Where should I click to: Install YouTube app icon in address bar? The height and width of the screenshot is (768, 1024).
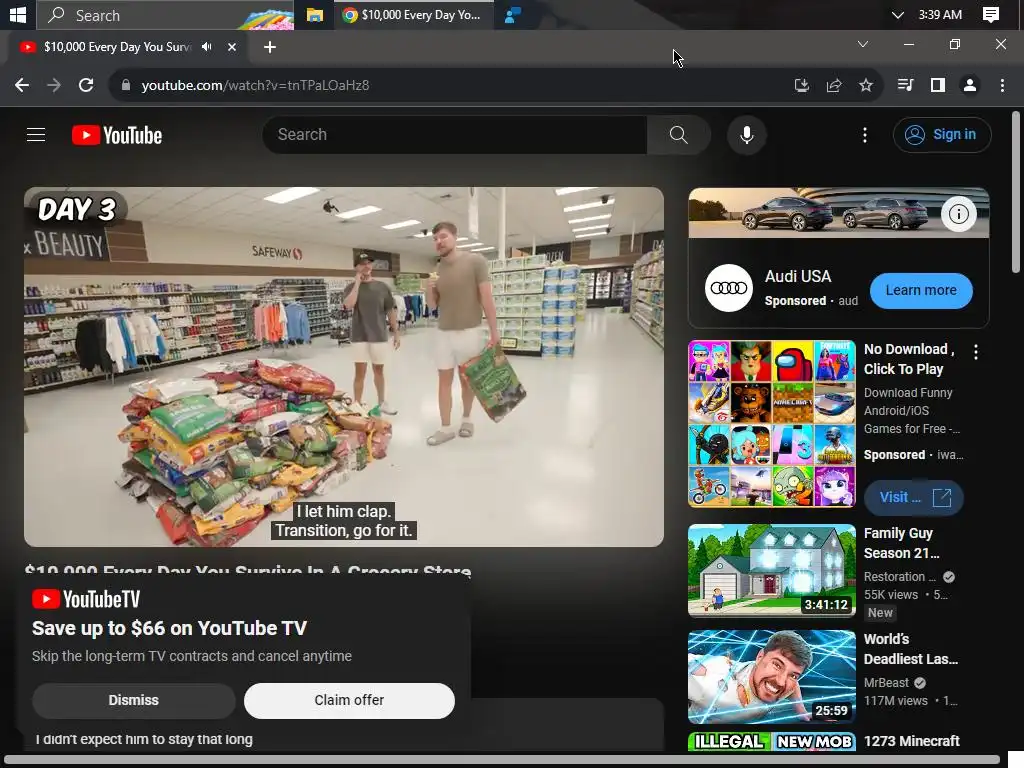801,86
